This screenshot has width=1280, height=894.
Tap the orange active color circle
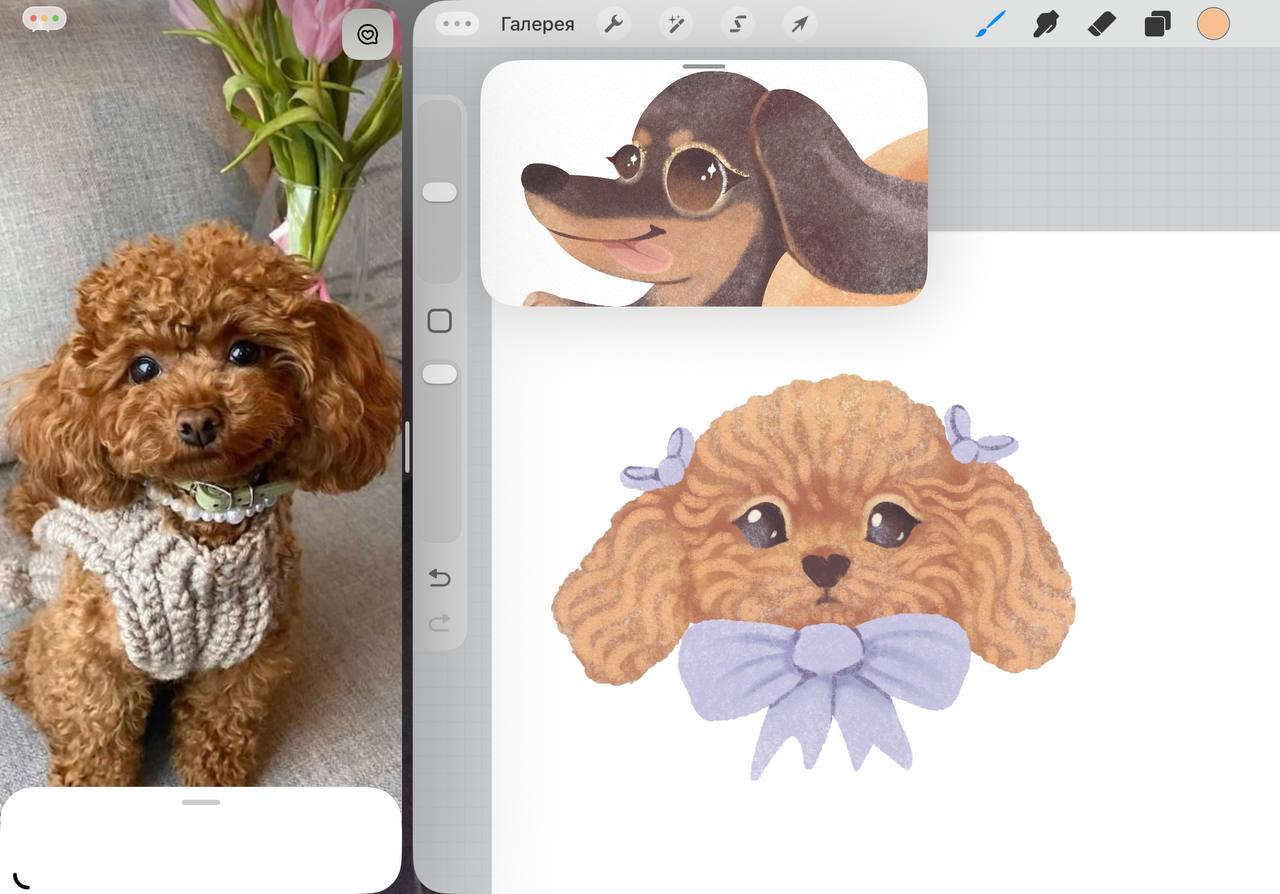tap(1213, 24)
